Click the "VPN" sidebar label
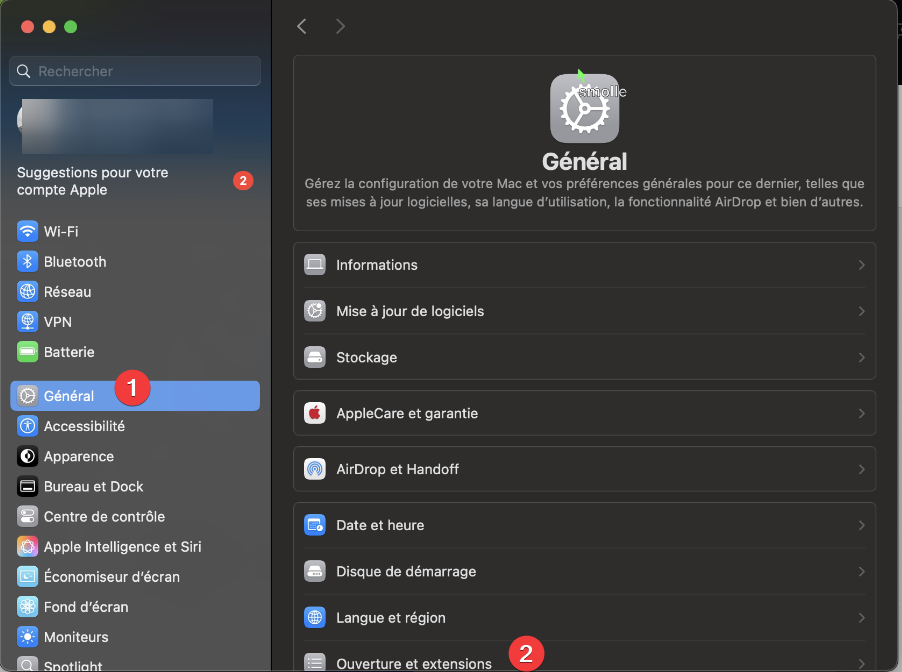 pyautogui.click(x=58, y=322)
